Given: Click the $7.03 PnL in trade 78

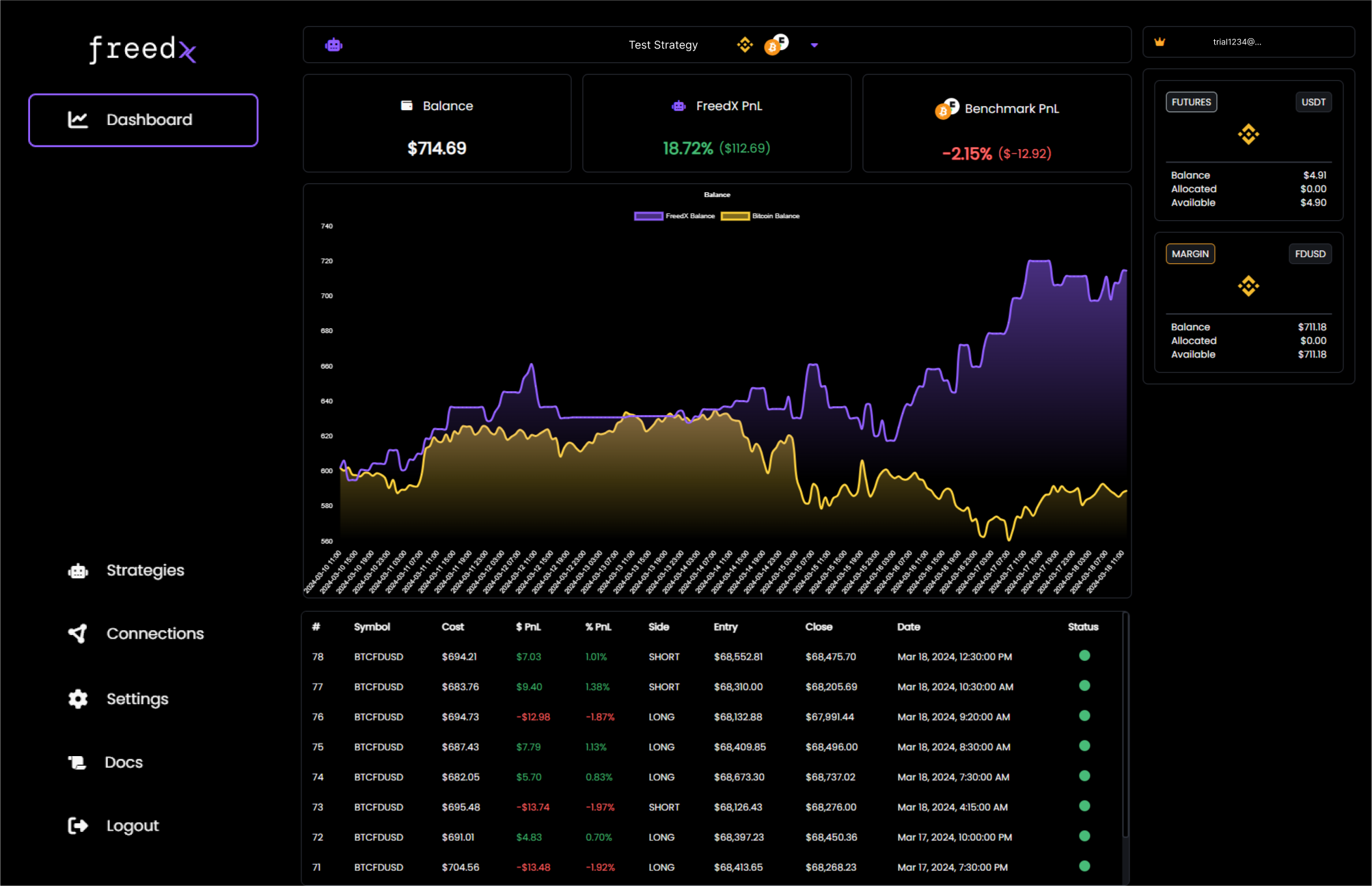Looking at the screenshot, I should (x=528, y=657).
